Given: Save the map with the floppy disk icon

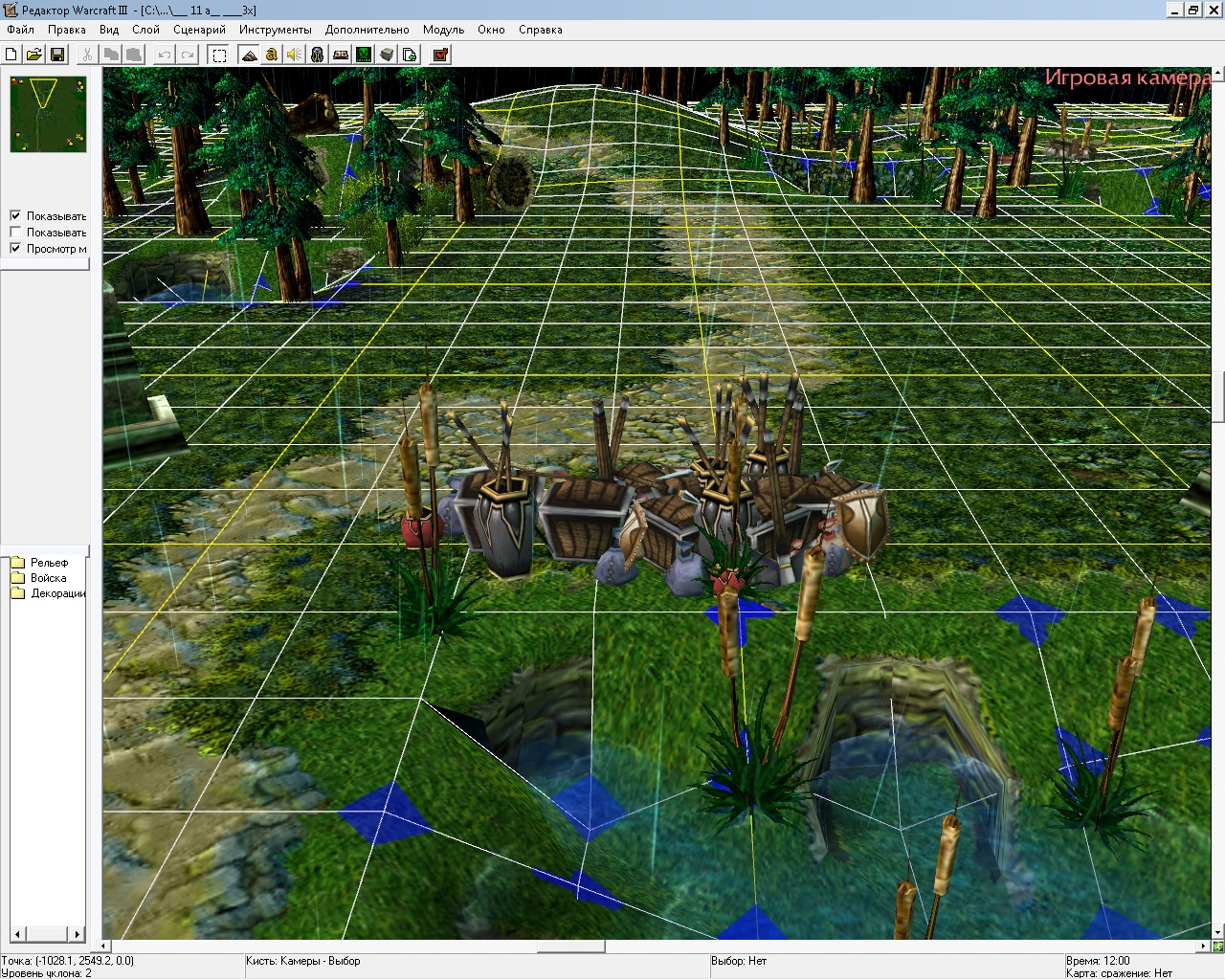Looking at the screenshot, I should pyautogui.click(x=57, y=55).
